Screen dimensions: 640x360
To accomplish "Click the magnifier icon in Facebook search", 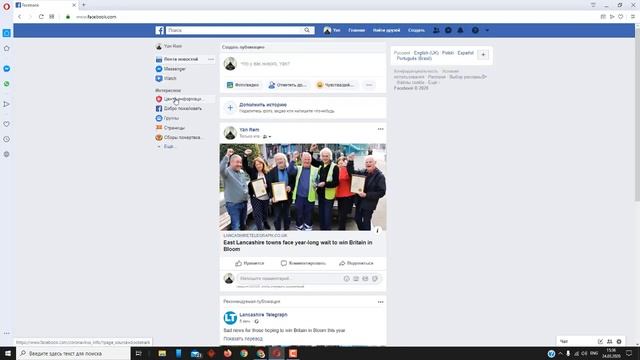I will tap(307, 30).
